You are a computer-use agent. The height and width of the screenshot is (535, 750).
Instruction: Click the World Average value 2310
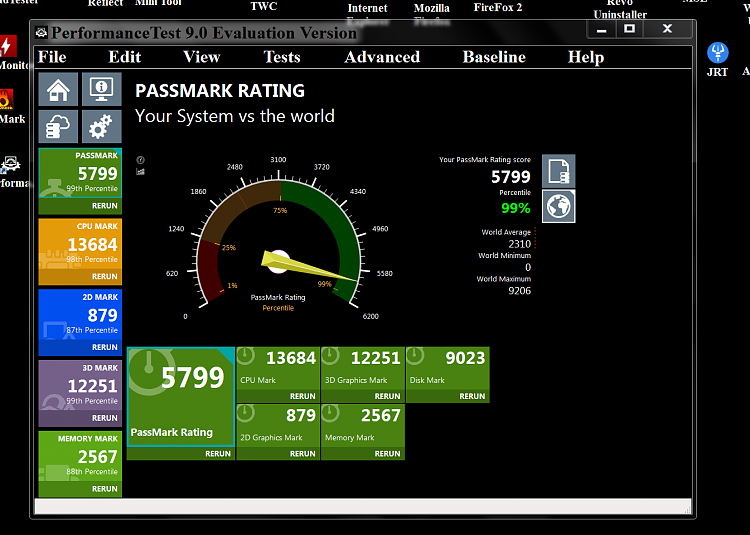[x=519, y=244]
